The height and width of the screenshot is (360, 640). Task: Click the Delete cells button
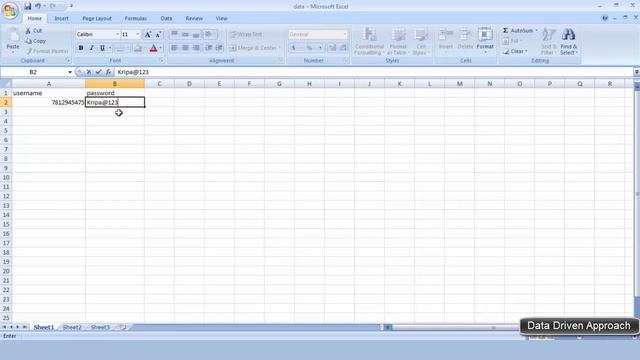[465, 41]
